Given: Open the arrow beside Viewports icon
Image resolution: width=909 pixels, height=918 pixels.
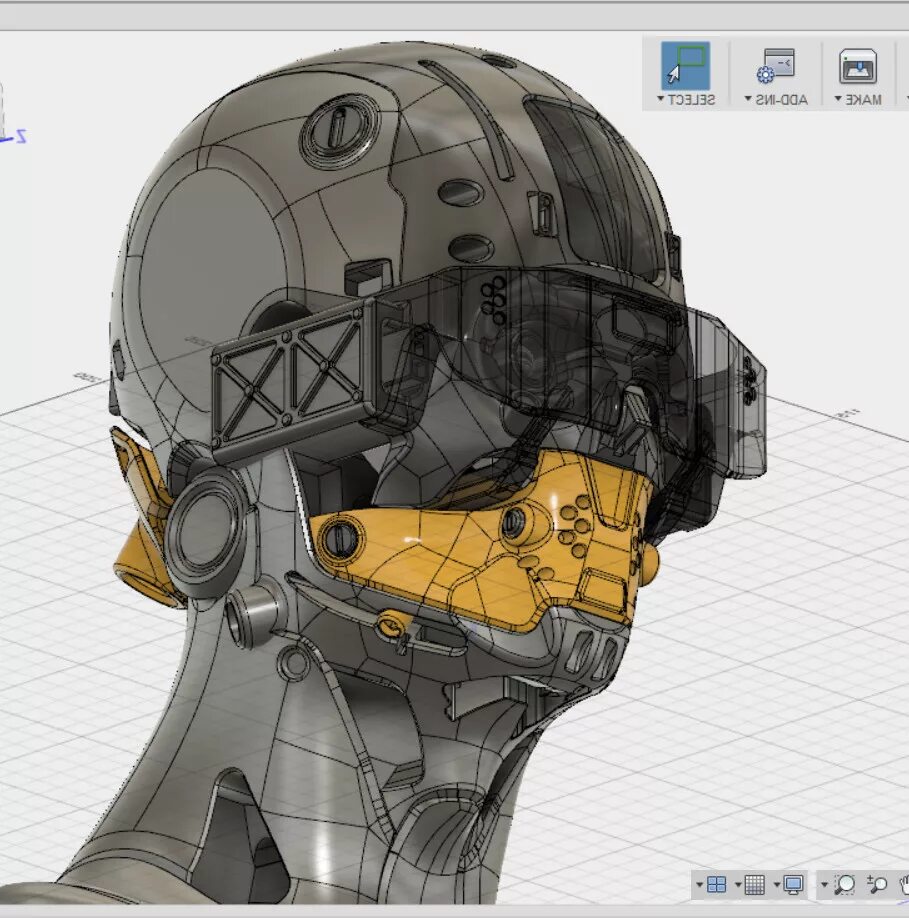Looking at the screenshot, I should 699,885.
